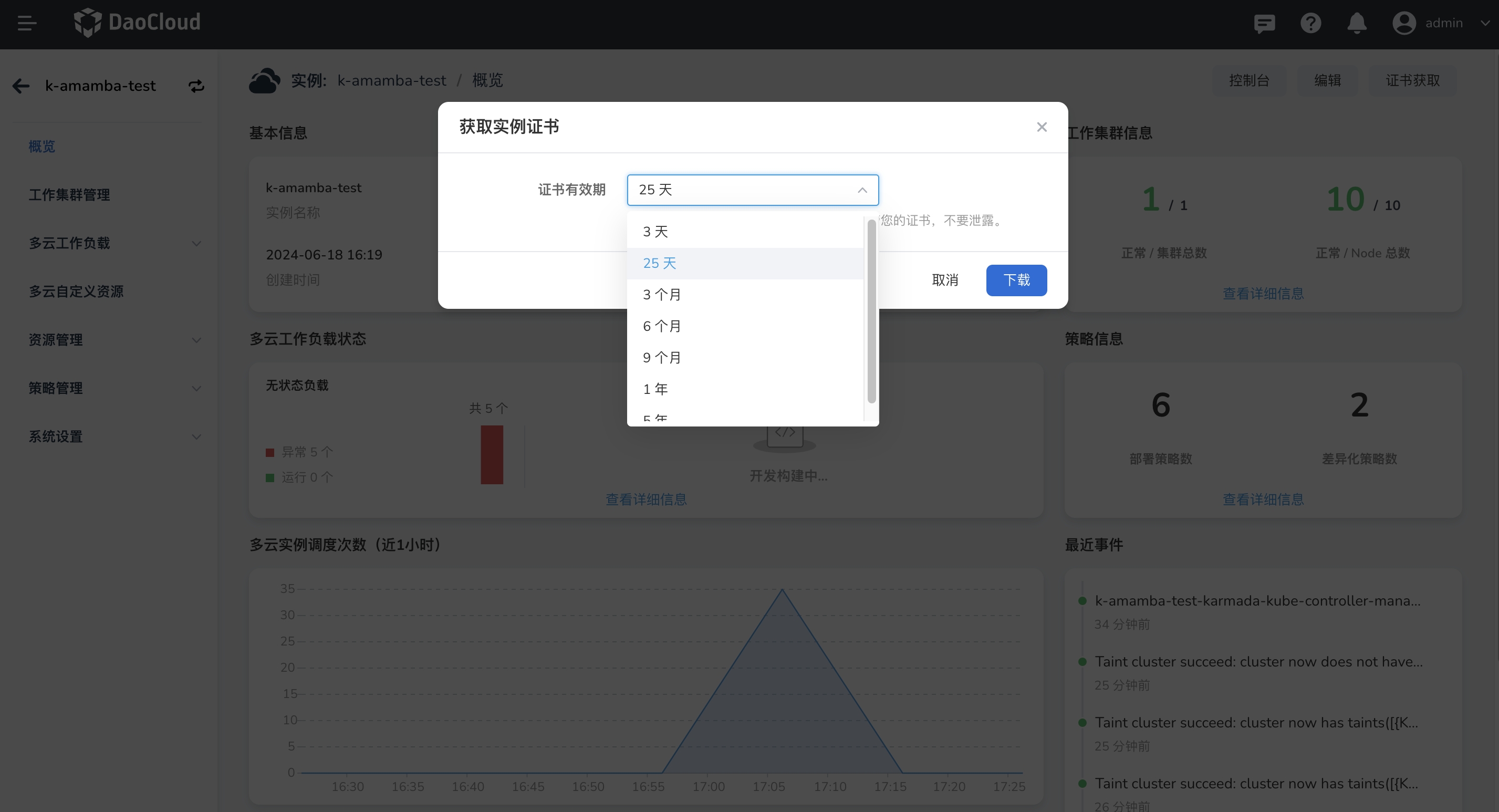The image size is (1499, 812).
Task: Click the switch instance arrows icon
Action: click(196, 86)
